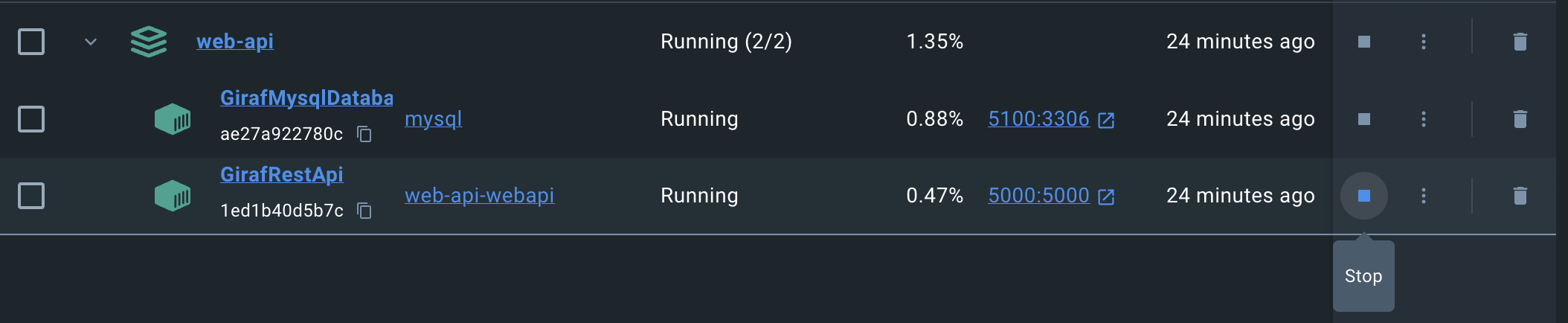1568x323 pixels.
Task: Delete the GirafMysqlDatabase container
Action: [x=1520, y=119]
